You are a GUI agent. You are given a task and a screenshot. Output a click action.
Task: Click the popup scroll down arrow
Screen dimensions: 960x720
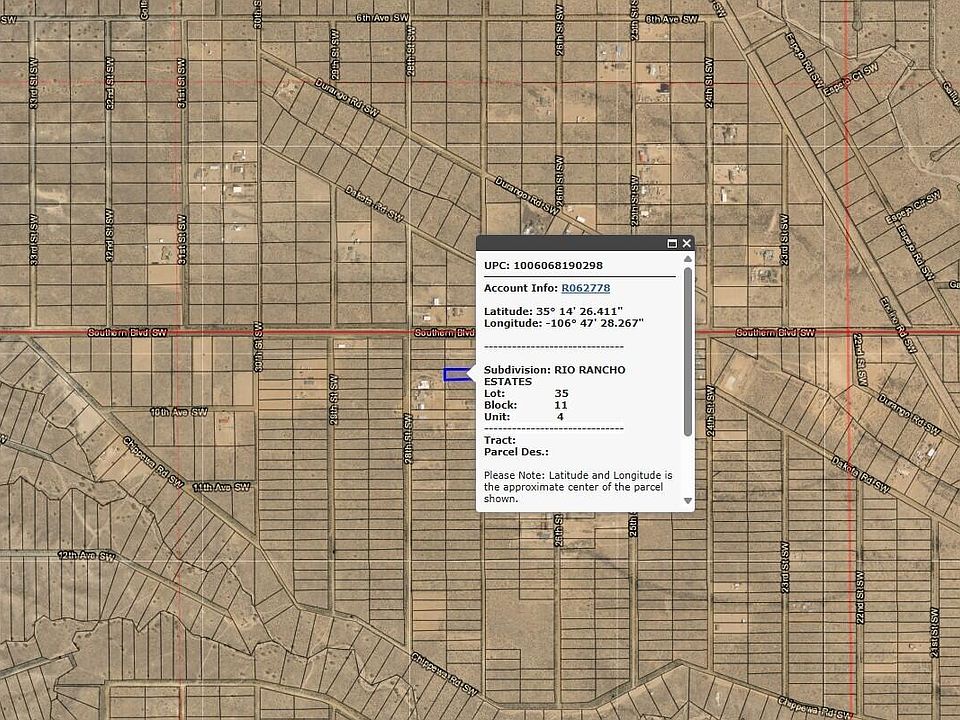(x=687, y=500)
